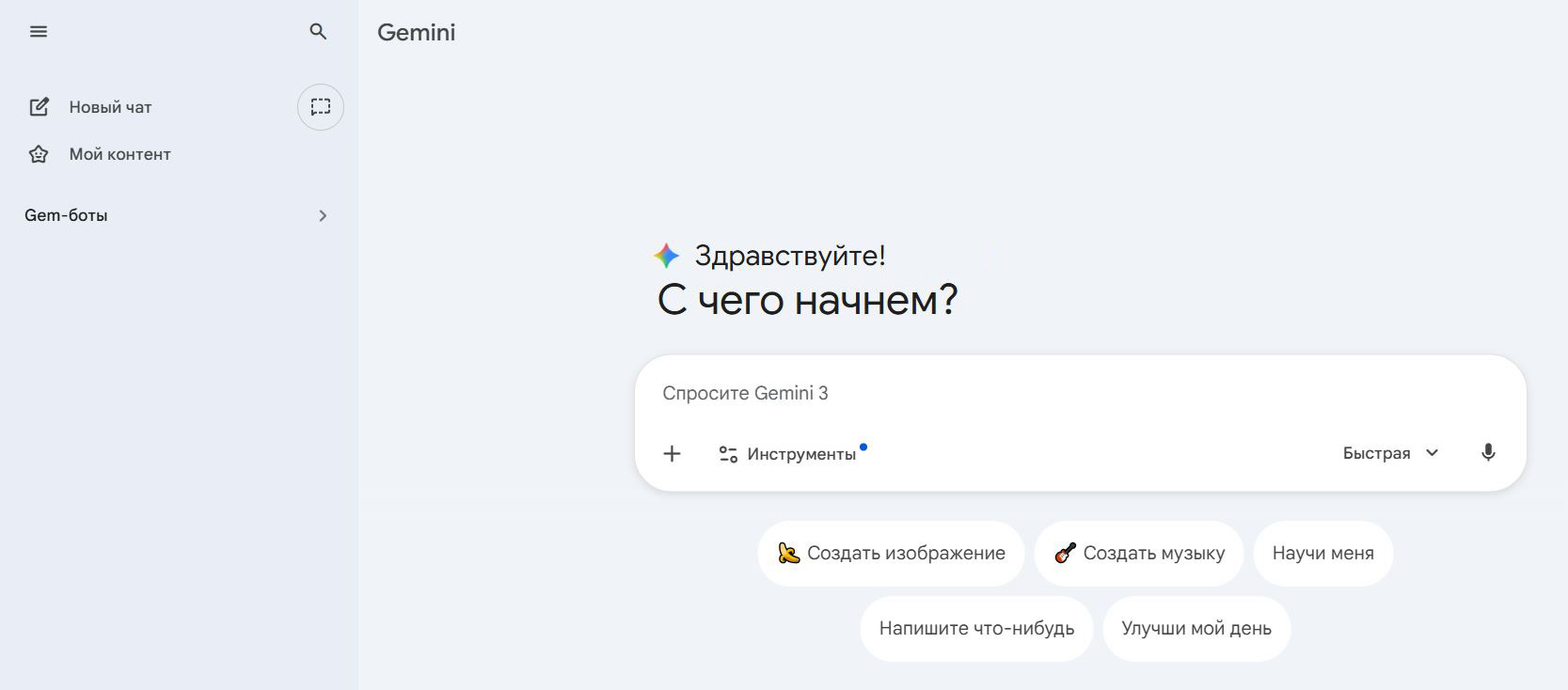Click the chevron next to Gem-боты
This screenshot has height=690, width=1568.
point(323,215)
